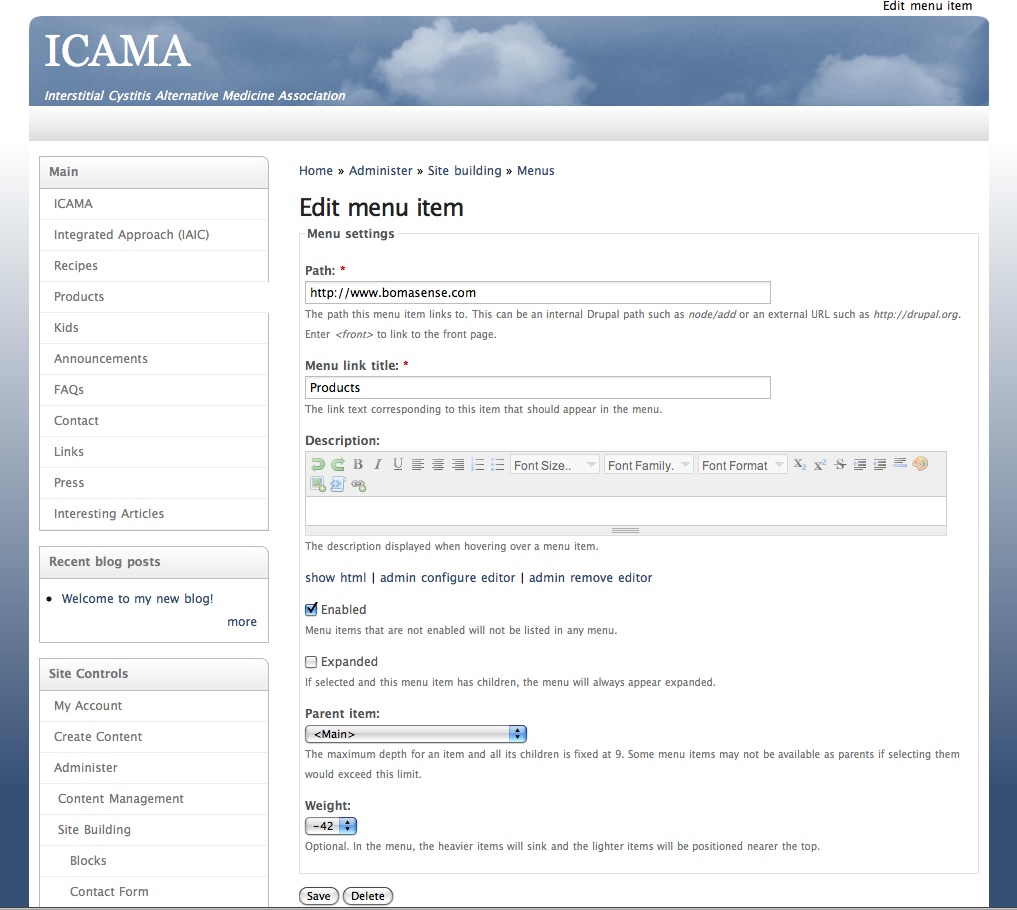Click the insert link icon in the editor
Image resolution: width=1017 pixels, height=910 pixels.
pos(358,483)
